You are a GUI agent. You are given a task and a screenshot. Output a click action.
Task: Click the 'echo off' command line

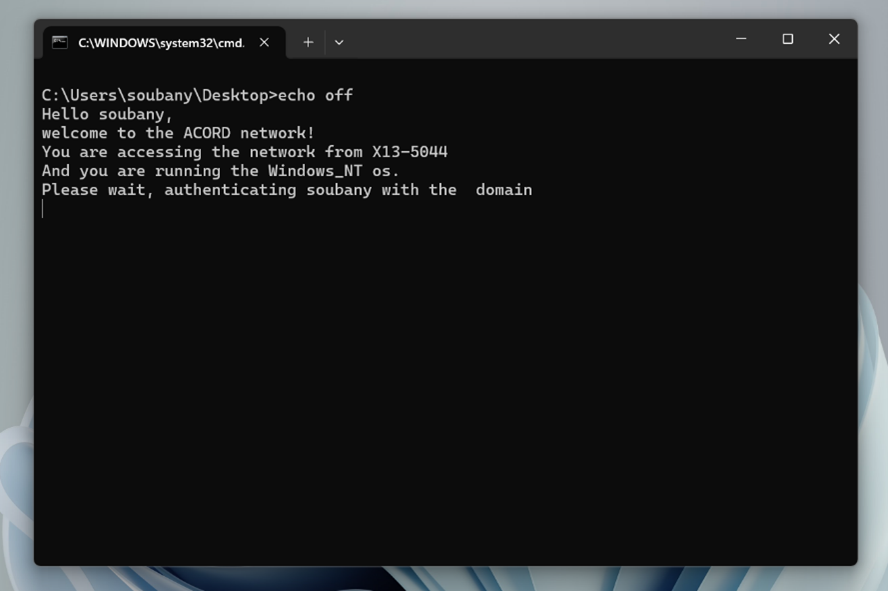(314, 95)
